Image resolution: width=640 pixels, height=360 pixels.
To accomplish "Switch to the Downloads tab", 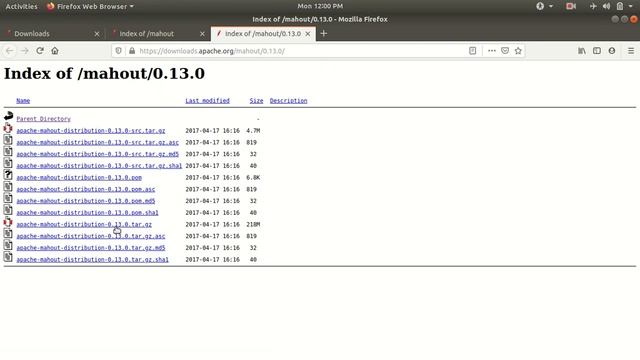I will click(52, 33).
